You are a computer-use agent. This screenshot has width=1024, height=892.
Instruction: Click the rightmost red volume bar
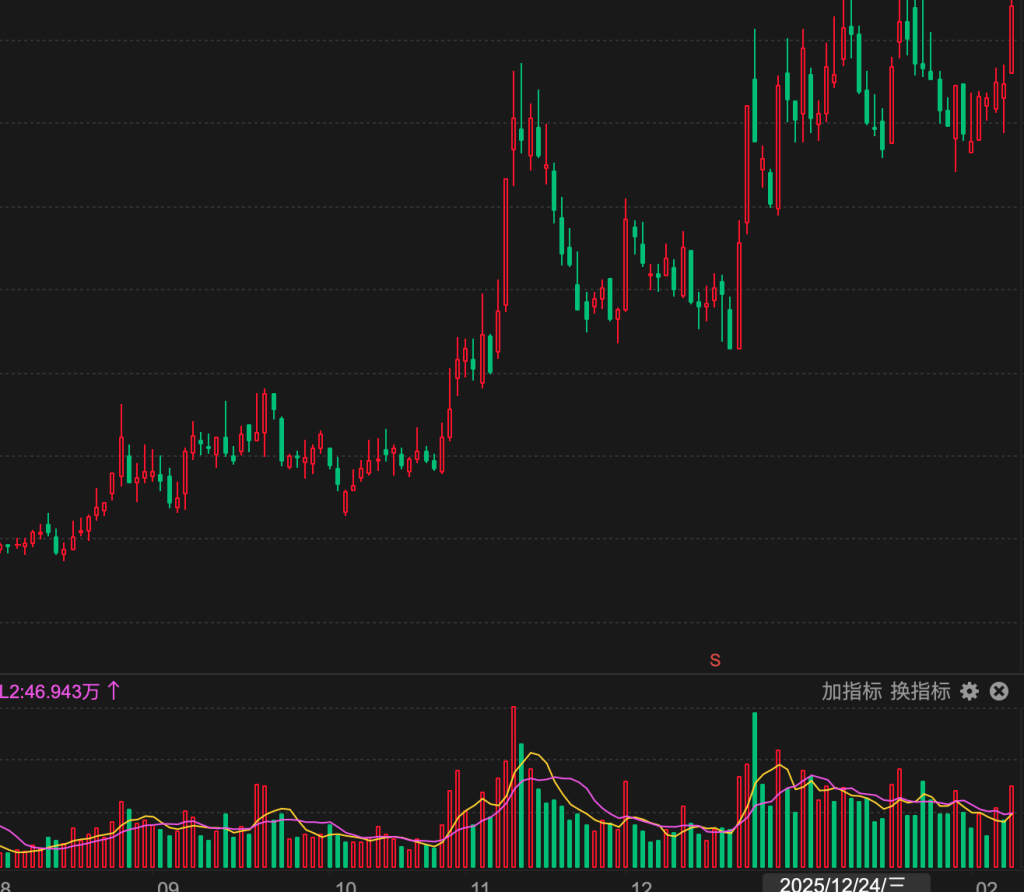(x=1011, y=826)
